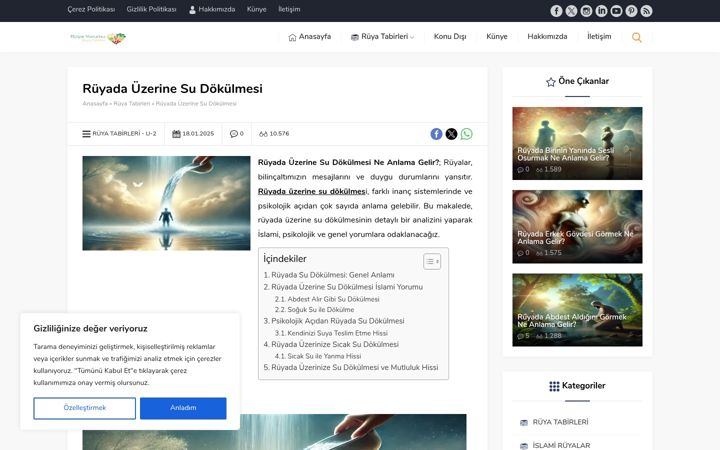Screen dimensions: 720x450
Task: Open the X (Twitter) icon in top bar
Action: point(571,11)
